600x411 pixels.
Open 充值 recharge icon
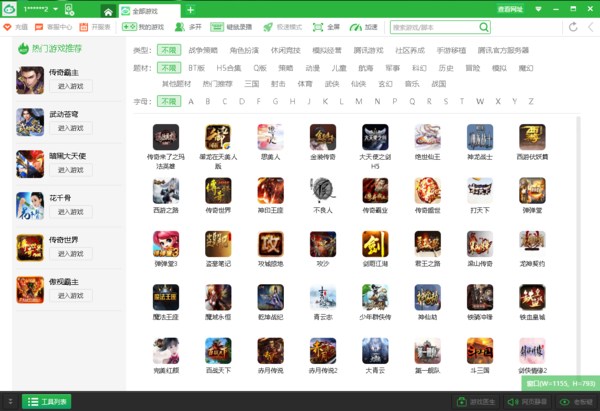tap(16, 27)
